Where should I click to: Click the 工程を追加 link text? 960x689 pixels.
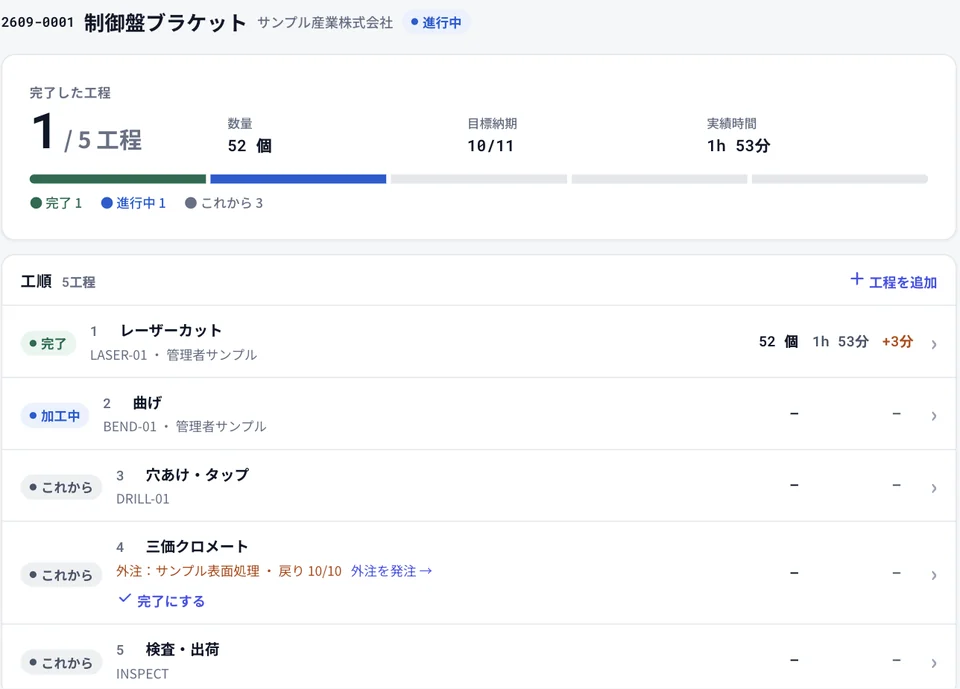pyautogui.click(x=903, y=282)
